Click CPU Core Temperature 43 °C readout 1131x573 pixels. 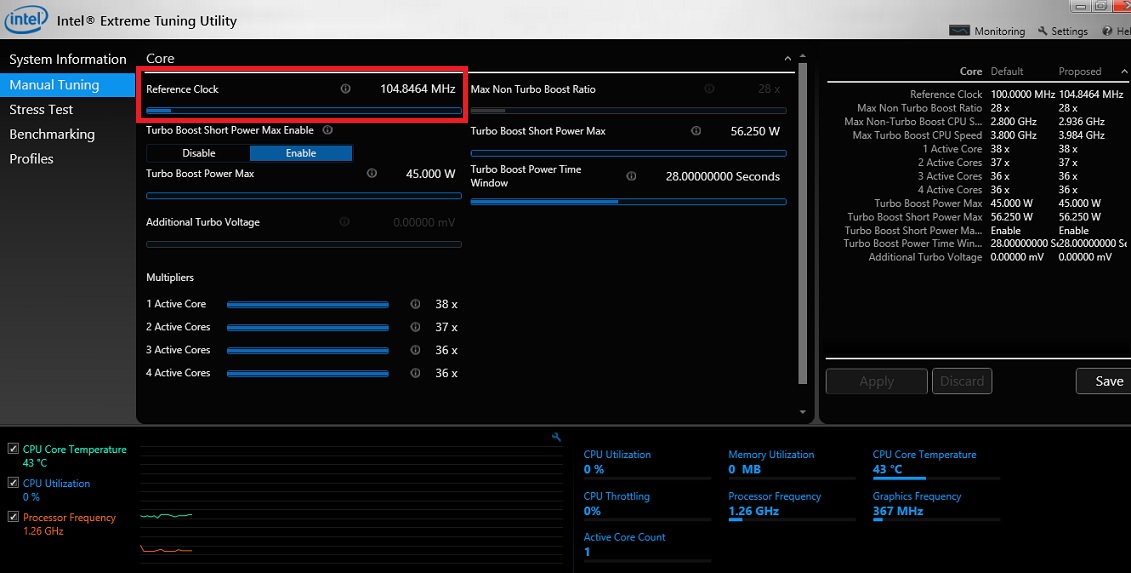tap(936, 463)
